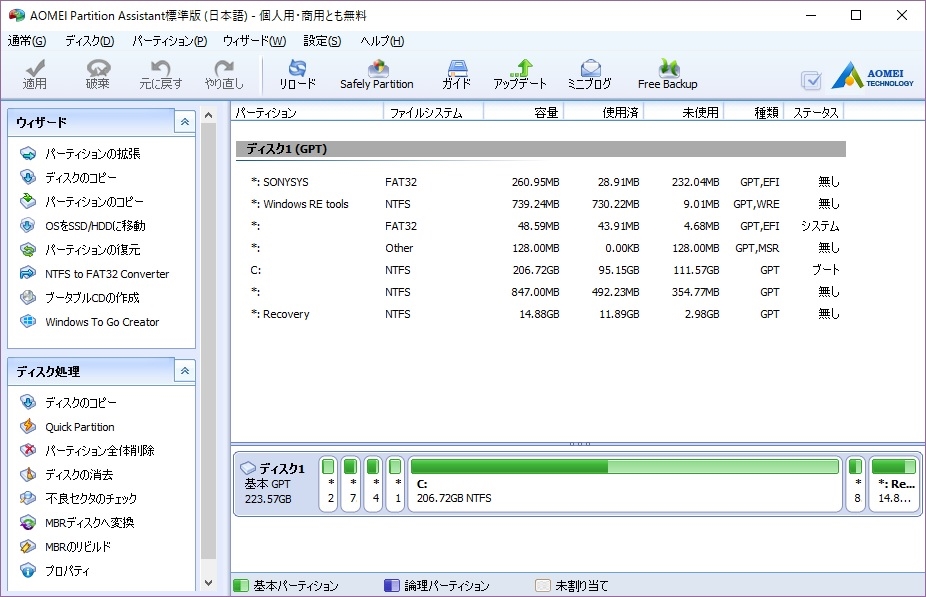
Task: Select the C: 206.72GB NTFS block in disk map
Action: (625, 484)
